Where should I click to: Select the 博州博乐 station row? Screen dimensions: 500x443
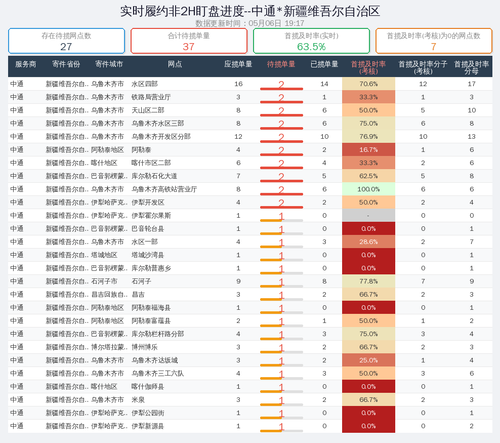[250, 347]
